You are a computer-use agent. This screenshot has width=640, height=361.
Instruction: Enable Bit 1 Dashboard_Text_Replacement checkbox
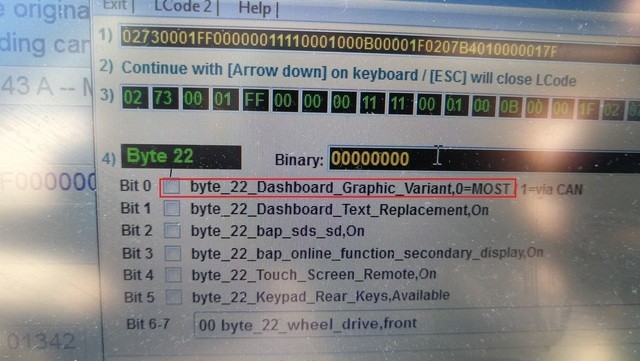pos(172,209)
